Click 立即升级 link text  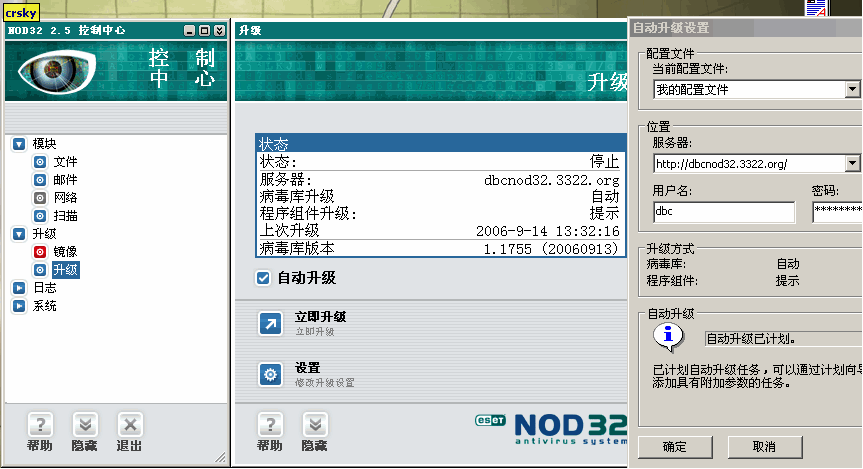[x=320, y=317]
